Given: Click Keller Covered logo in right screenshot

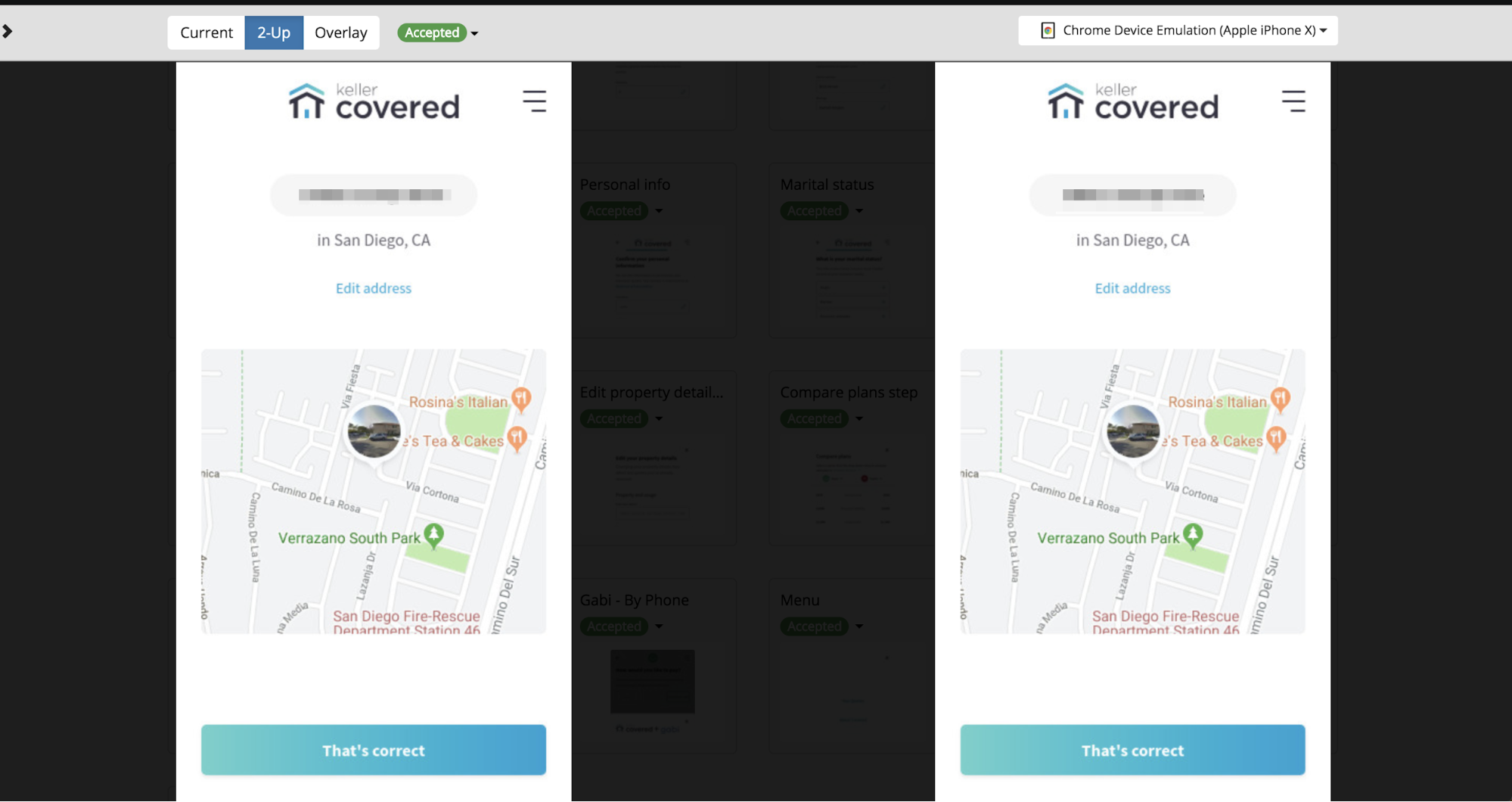Looking at the screenshot, I should (1132, 102).
